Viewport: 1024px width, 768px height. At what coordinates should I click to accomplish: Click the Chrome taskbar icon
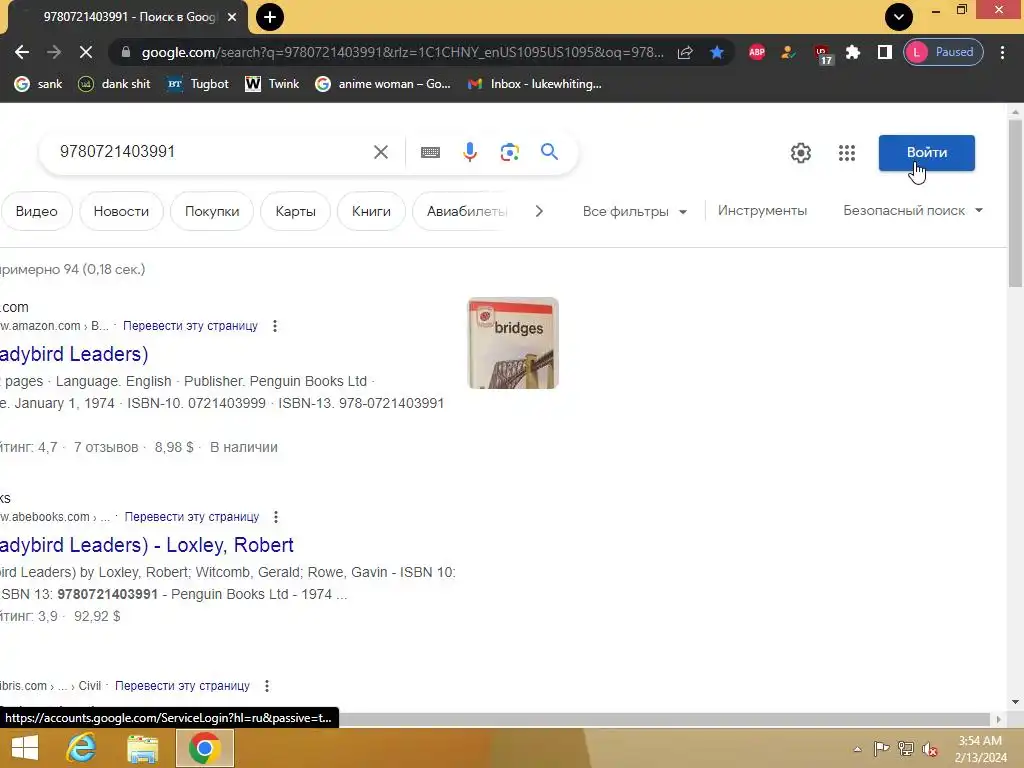[204, 748]
